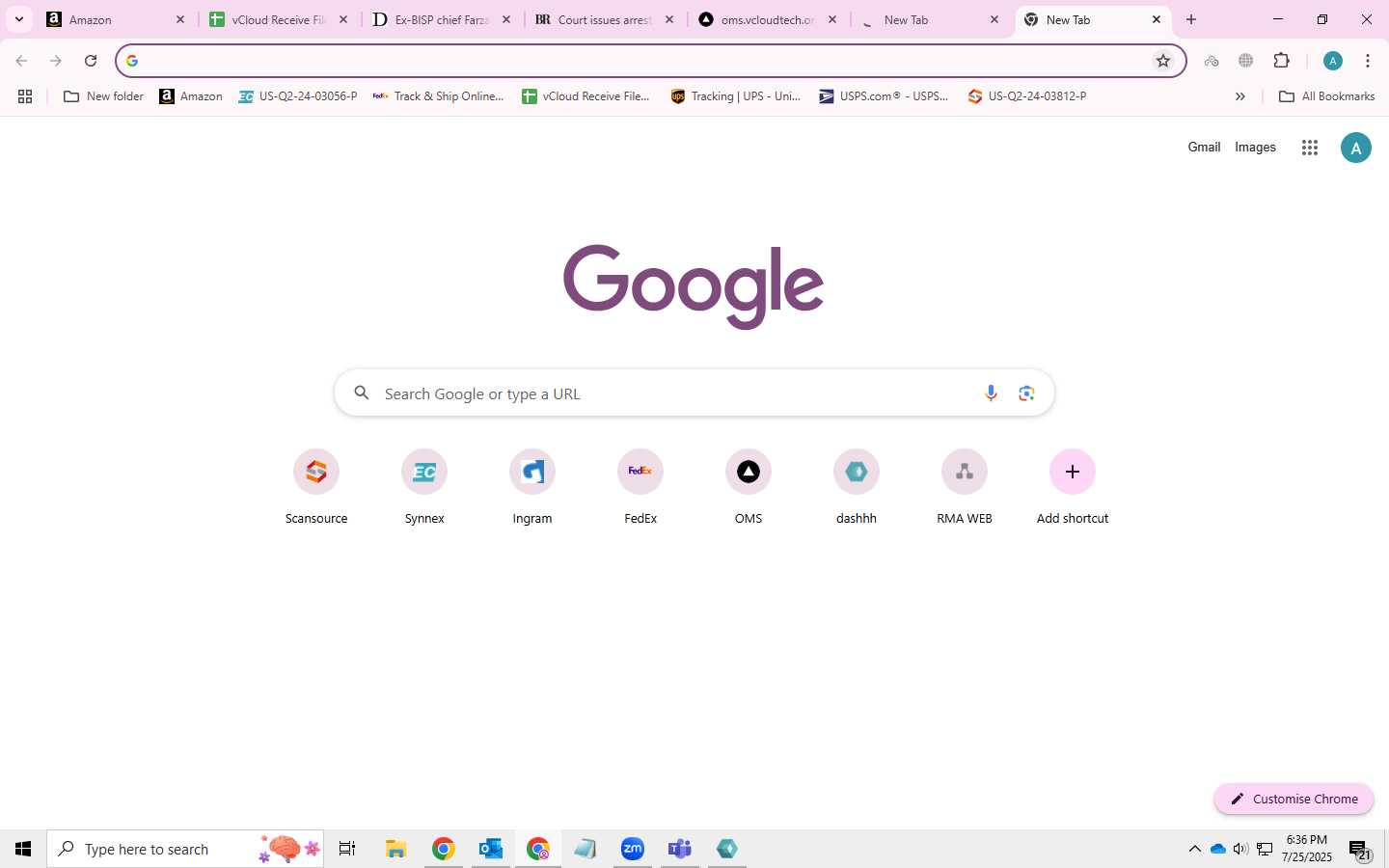Open the US-Q2-24-03812-P bookmark

[1027, 96]
